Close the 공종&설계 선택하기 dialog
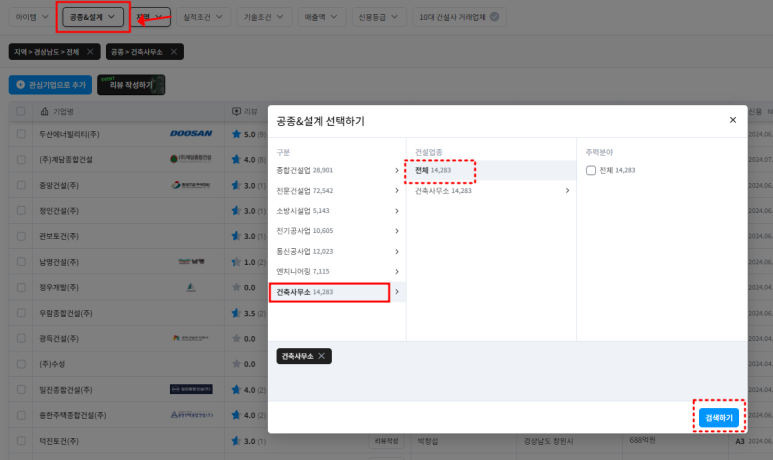Image resolution: width=773 pixels, height=460 pixels. (733, 120)
